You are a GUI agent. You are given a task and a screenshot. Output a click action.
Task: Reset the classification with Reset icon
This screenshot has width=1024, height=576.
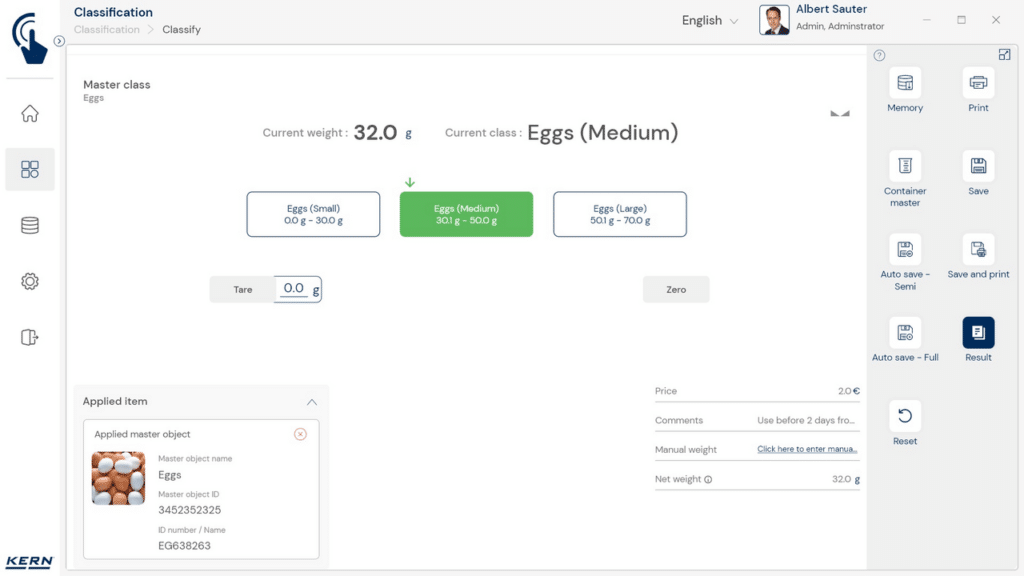(x=904, y=416)
